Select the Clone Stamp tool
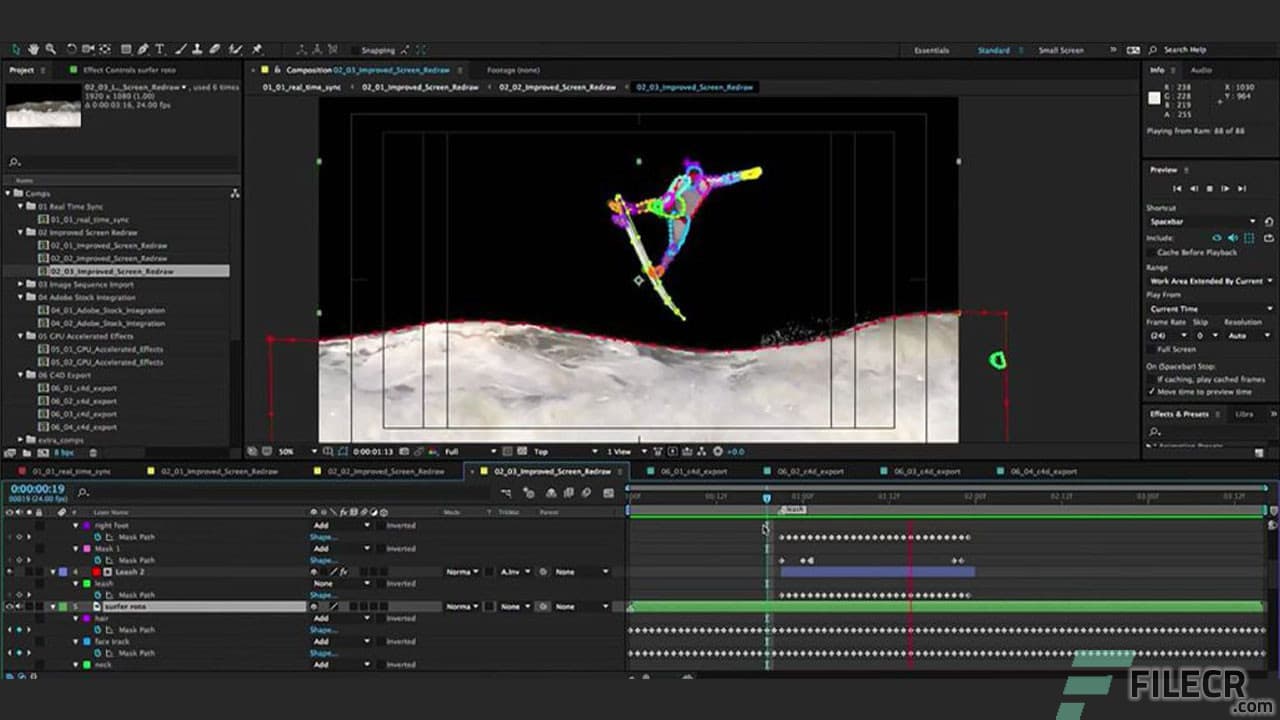Image resolution: width=1280 pixels, height=720 pixels. tap(199, 48)
